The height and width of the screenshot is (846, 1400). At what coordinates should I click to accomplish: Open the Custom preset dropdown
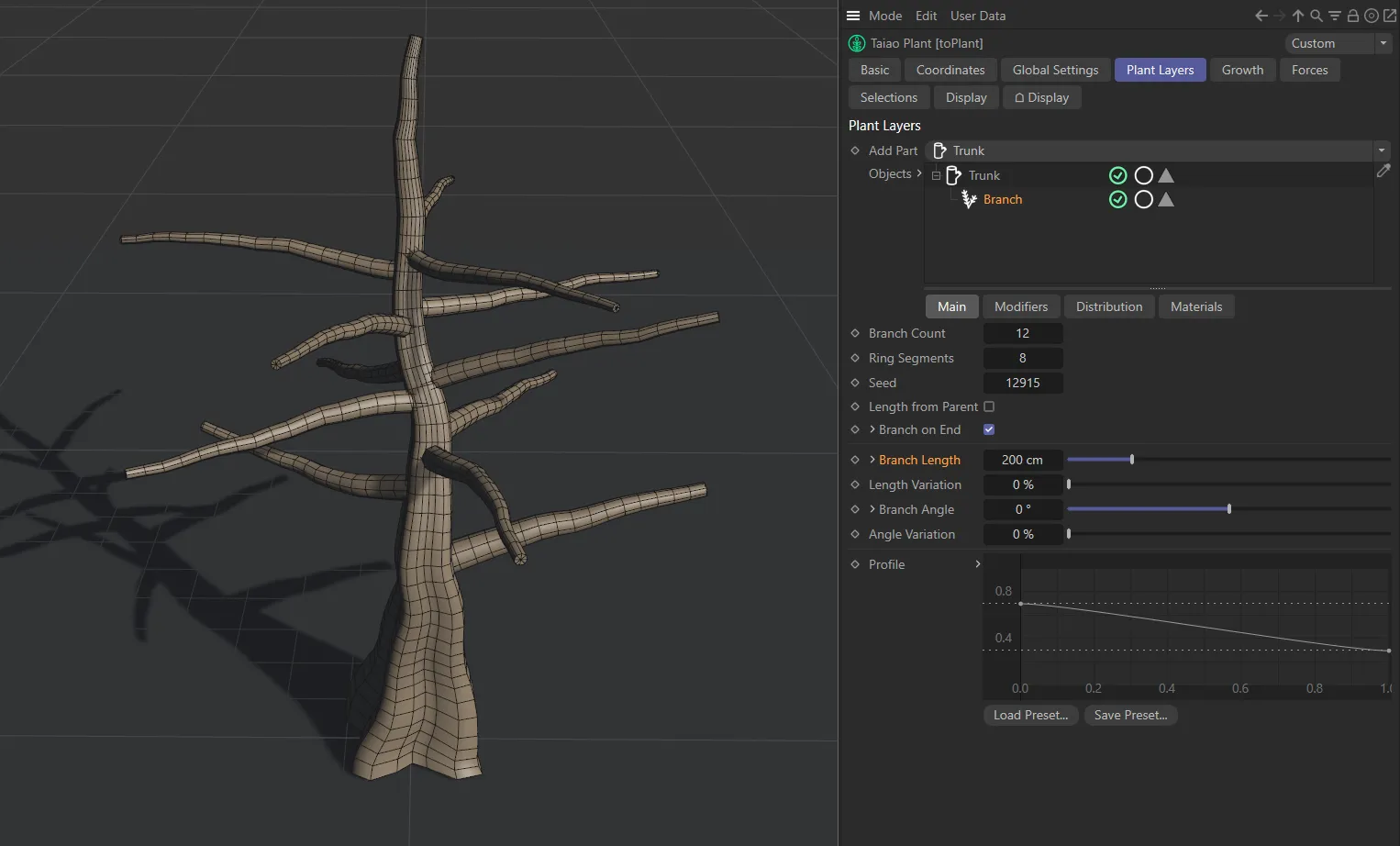(x=1383, y=43)
